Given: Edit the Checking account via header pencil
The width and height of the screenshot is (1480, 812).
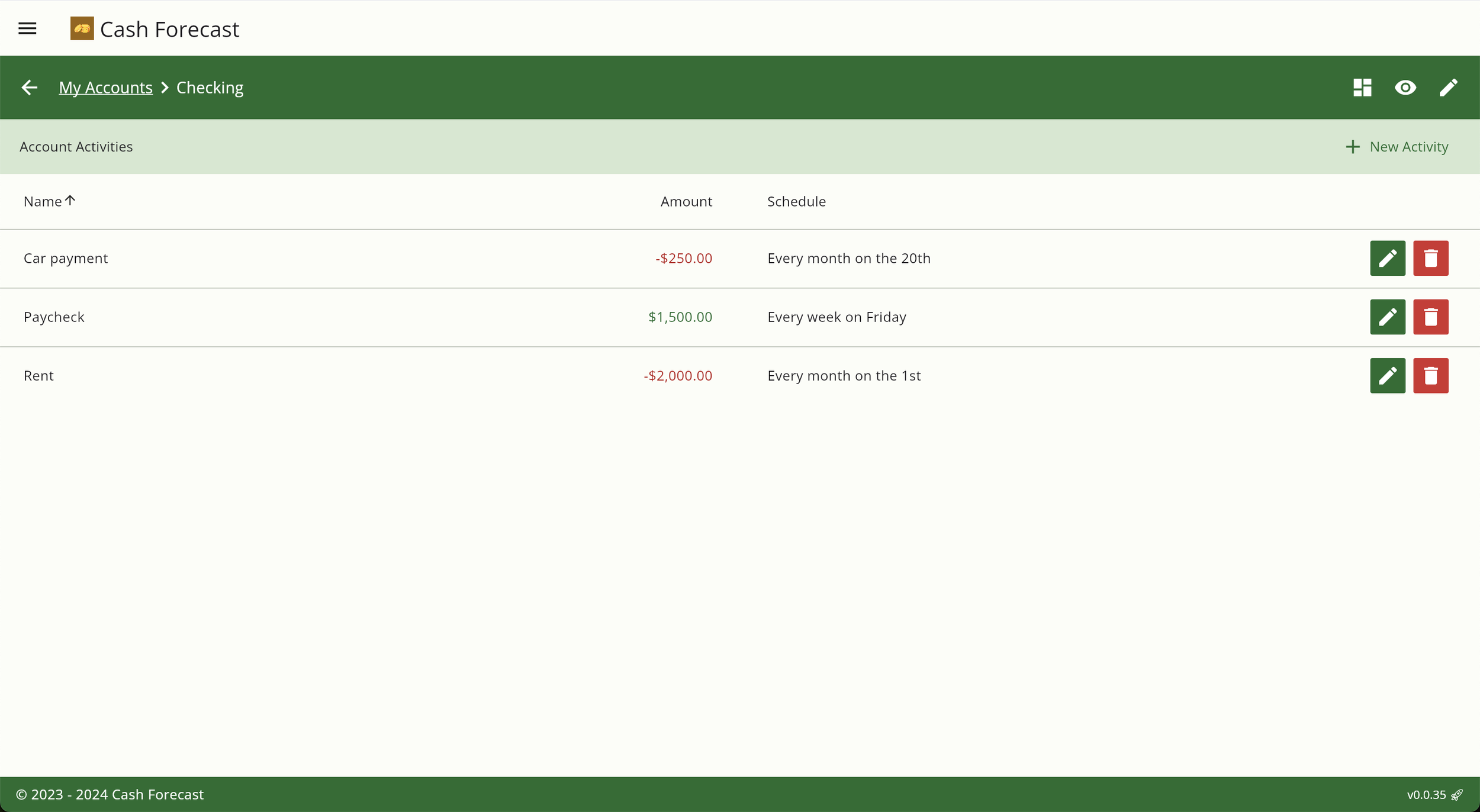Looking at the screenshot, I should pyautogui.click(x=1448, y=88).
